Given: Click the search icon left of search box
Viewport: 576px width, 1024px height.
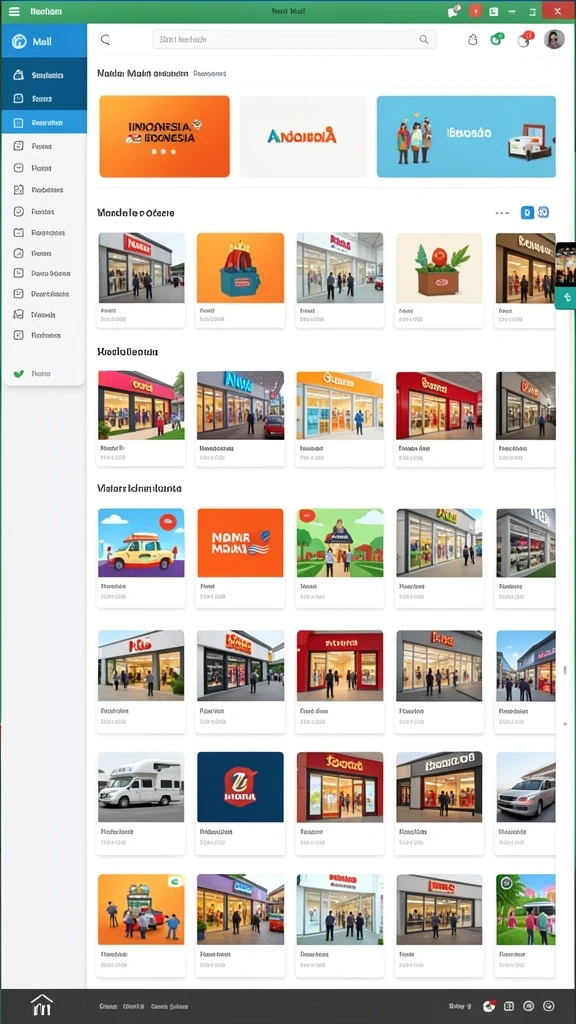Looking at the screenshot, I should [105, 40].
